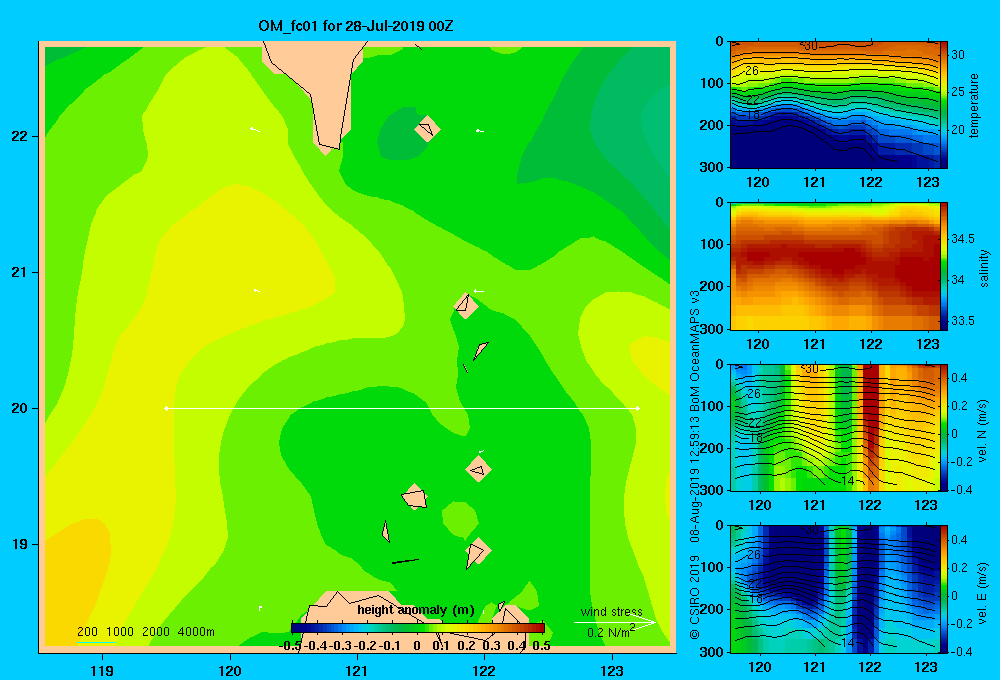Click the '1000' bathymetry legend entry

pos(120,632)
